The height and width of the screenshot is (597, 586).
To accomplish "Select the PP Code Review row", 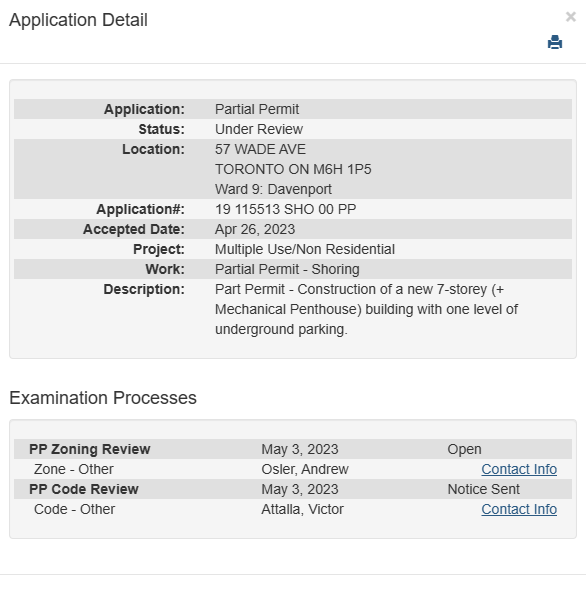I will coord(293,489).
